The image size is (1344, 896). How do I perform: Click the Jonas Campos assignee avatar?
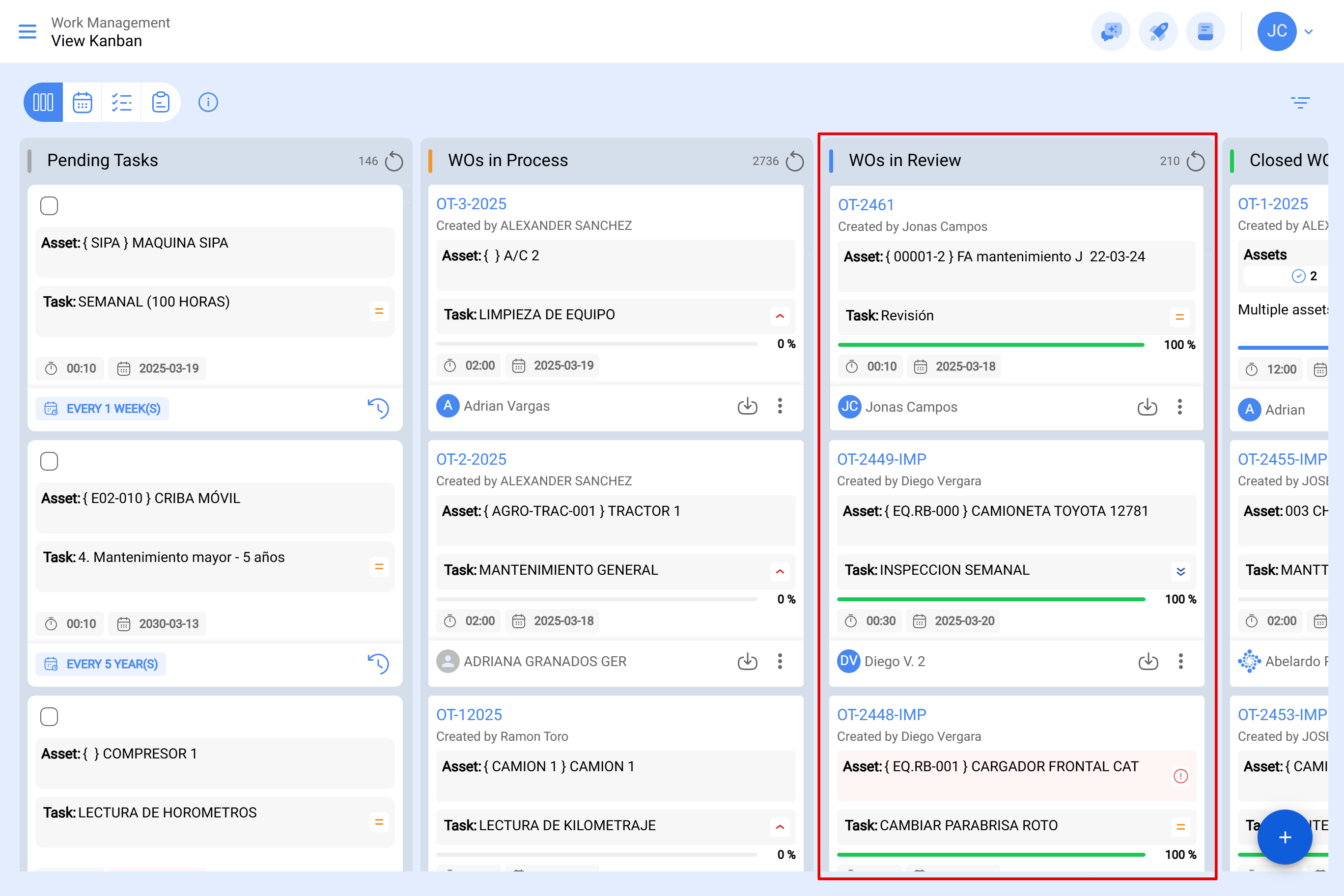[x=850, y=407]
